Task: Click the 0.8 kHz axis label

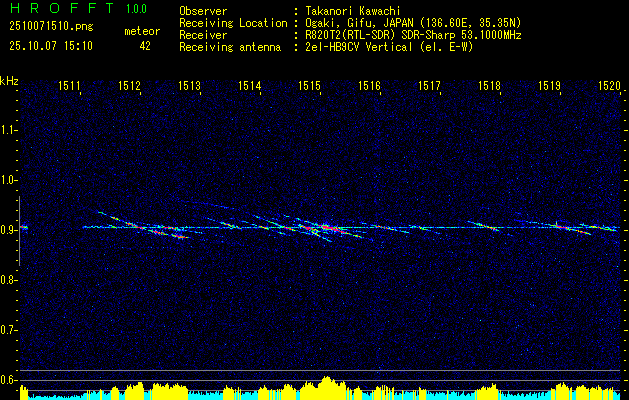Action: pyautogui.click(x=9, y=280)
